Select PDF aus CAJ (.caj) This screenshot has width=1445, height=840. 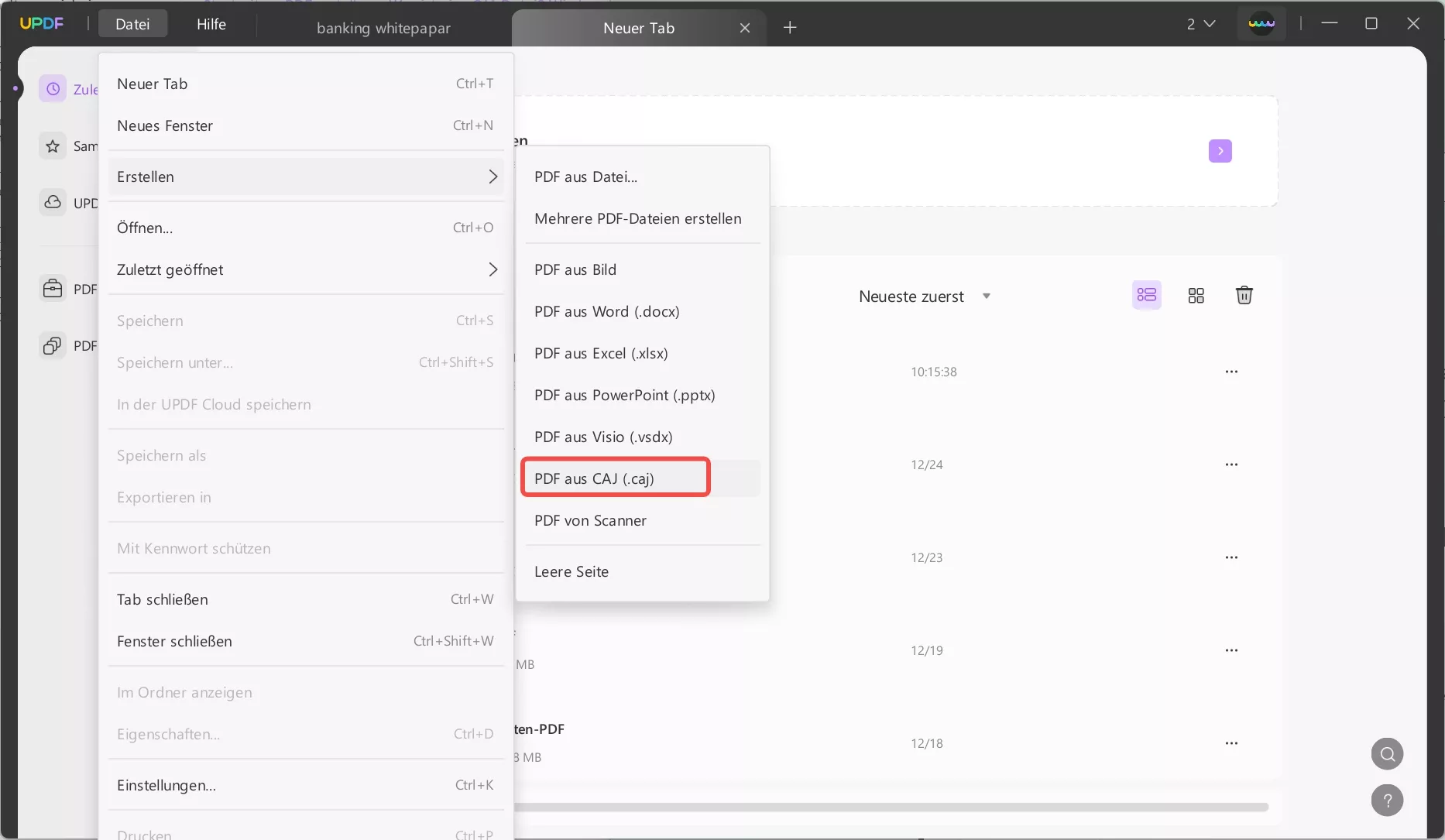pyautogui.click(x=643, y=478)
